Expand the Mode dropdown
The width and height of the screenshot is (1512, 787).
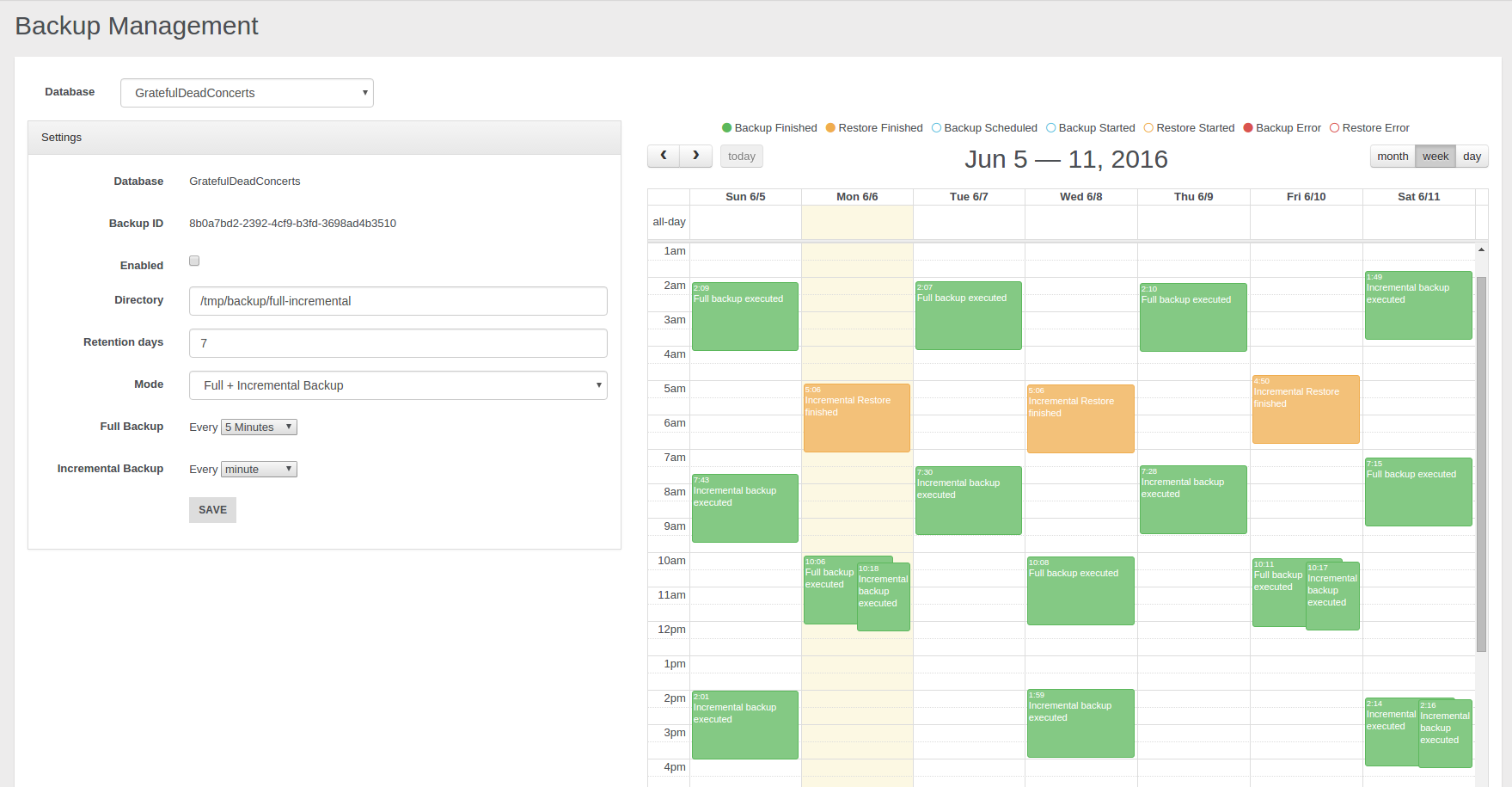point(398,385)
